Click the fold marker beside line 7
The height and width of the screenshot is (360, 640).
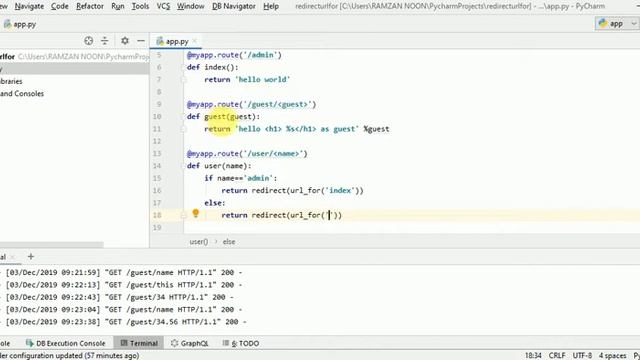click(183, 80)
